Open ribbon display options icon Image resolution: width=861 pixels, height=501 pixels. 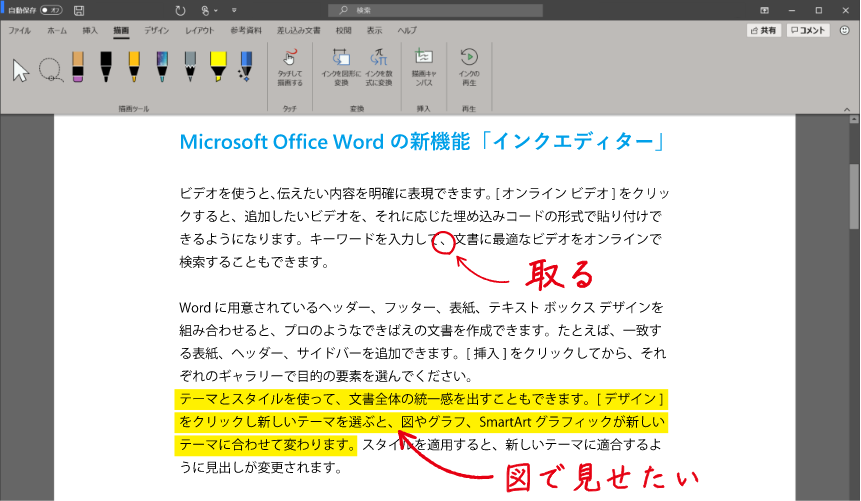764,10
